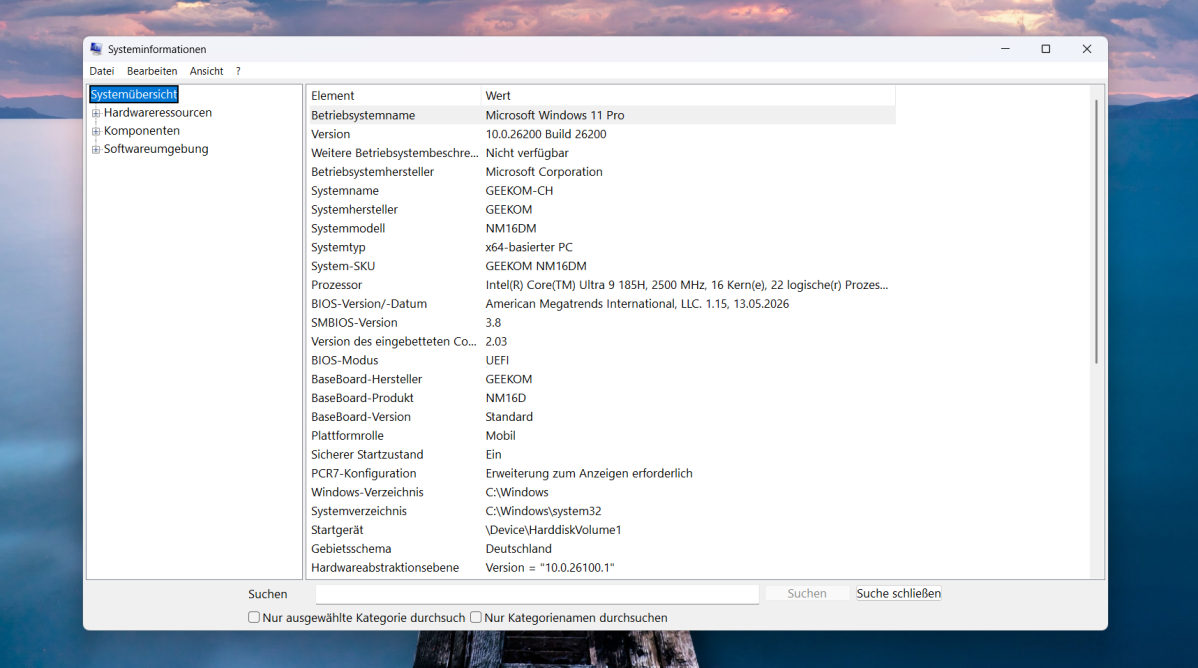Open the Bearbeiten menu
Viewport: 1198px width, 668px height.
[152, 71]
